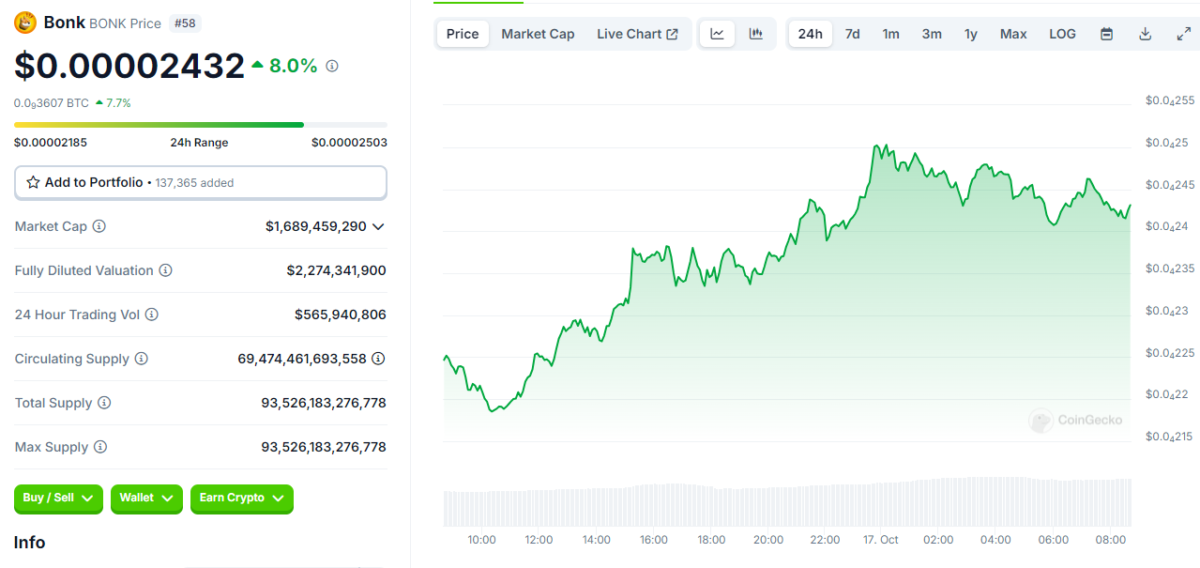Open the 24 Hour Trading Vol info icon
This screenshot has width=1200, height=568.
coord(152,315)
